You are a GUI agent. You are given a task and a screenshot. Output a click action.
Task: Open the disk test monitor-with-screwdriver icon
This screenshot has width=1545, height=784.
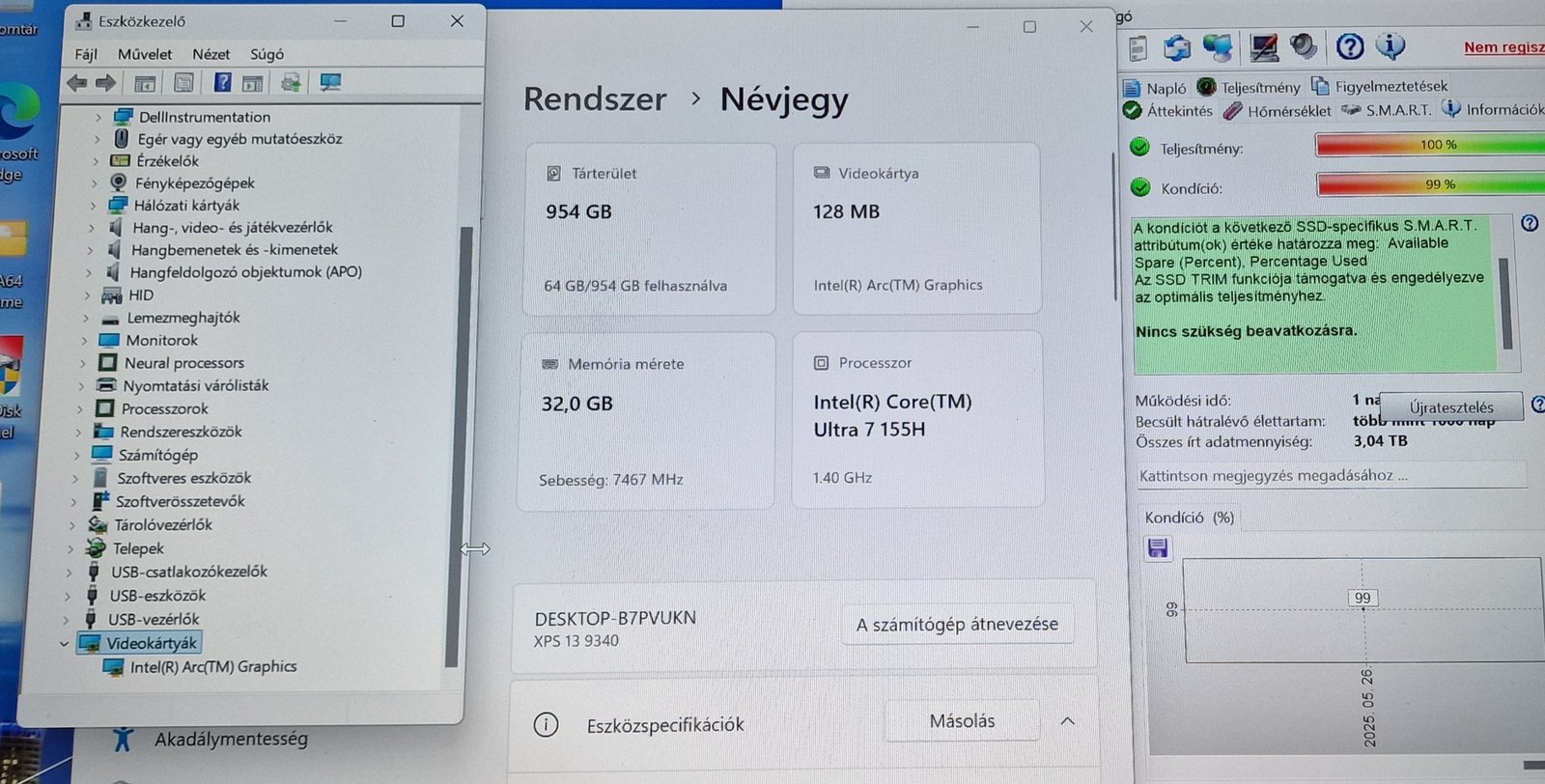pyautogui.click(x=1263, y=46)
